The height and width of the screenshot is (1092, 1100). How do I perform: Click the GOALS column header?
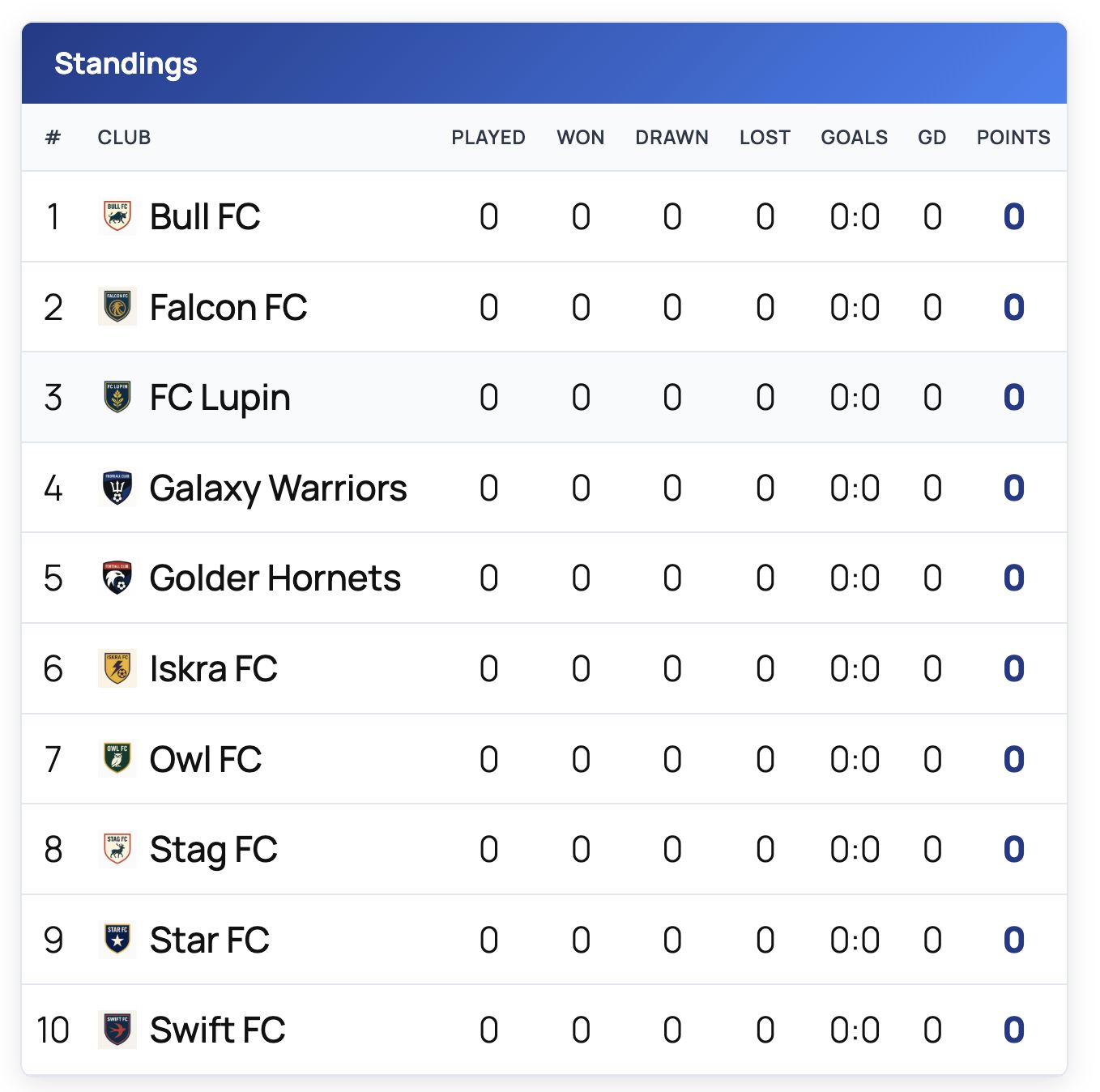(x=854, y=137)
